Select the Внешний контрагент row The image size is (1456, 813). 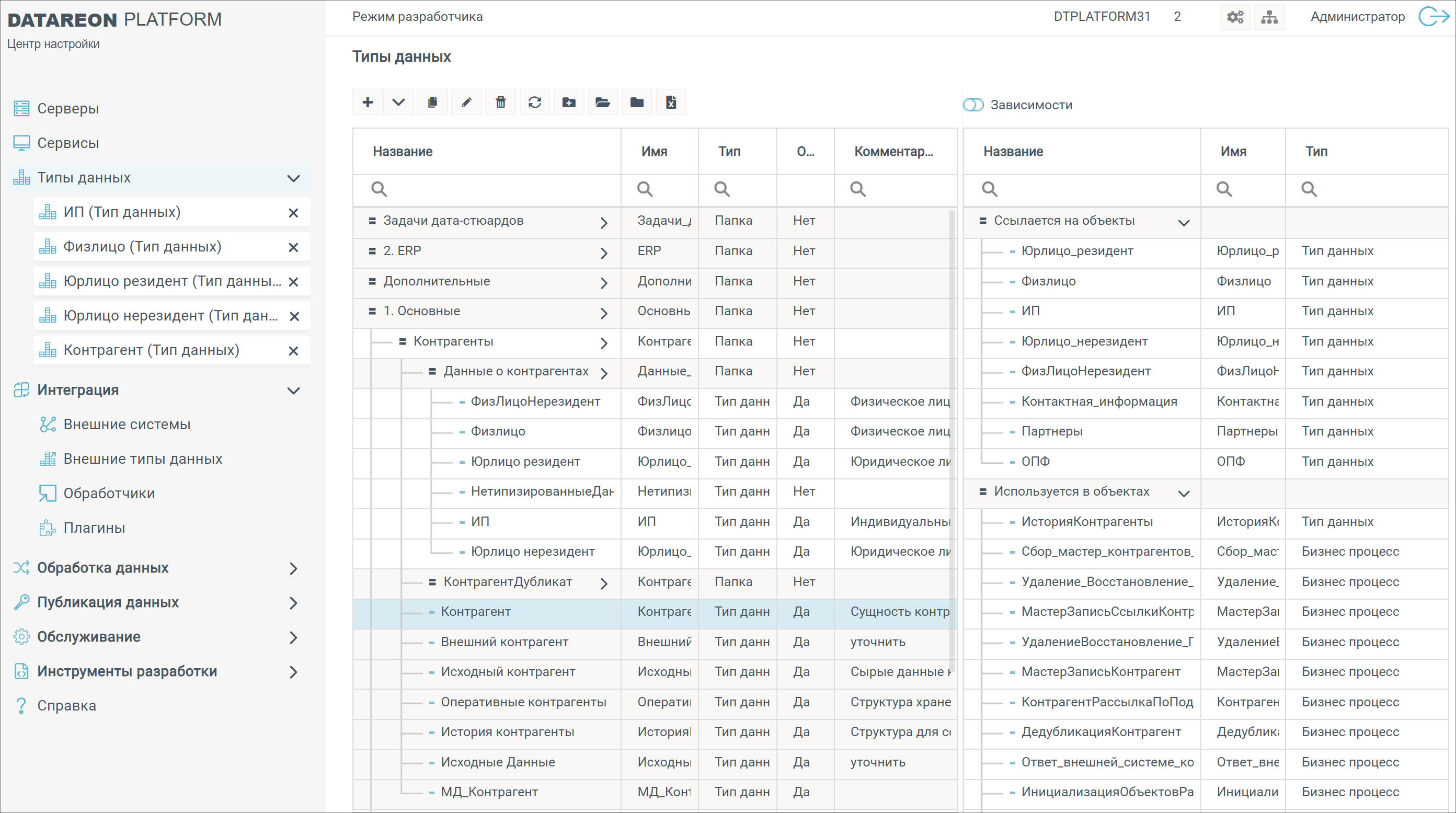click(x=504, y=642)
